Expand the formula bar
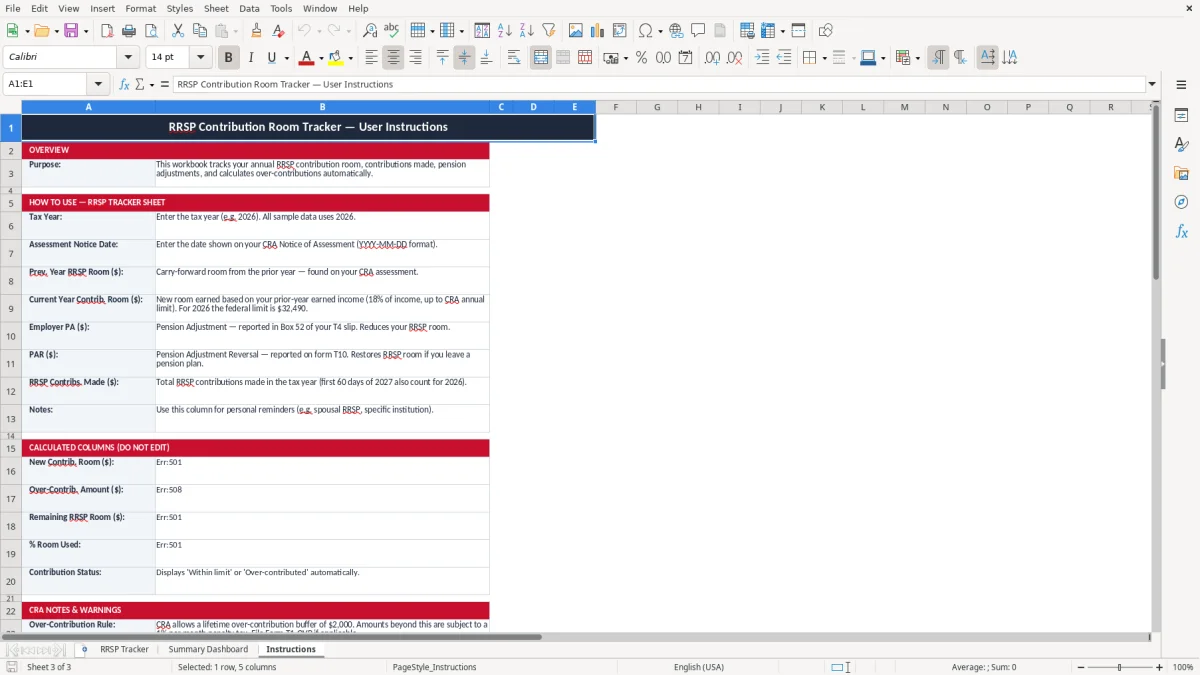 pyautogui.click(x=1152, y=84)
